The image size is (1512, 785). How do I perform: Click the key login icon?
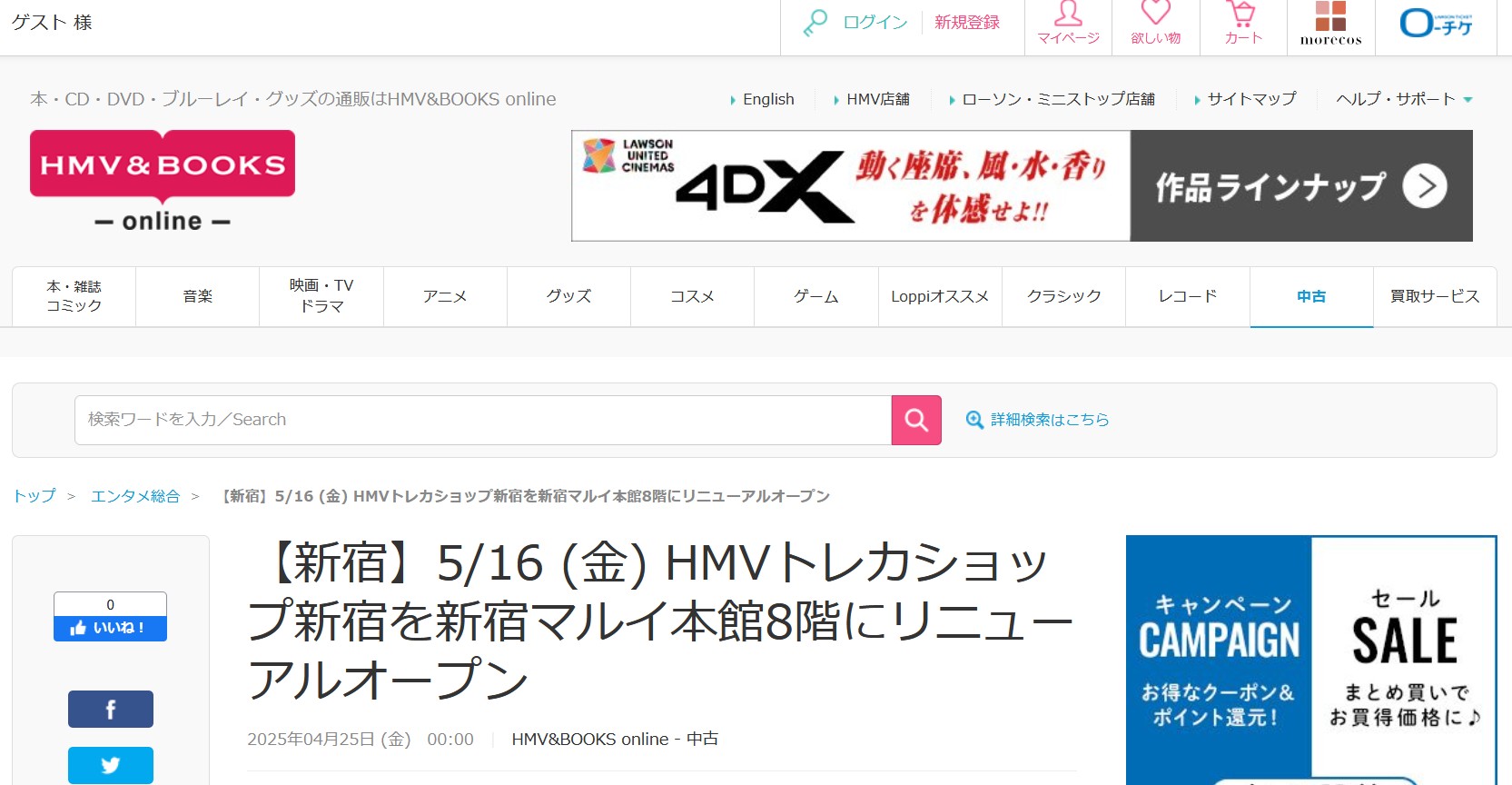(815, 23)
